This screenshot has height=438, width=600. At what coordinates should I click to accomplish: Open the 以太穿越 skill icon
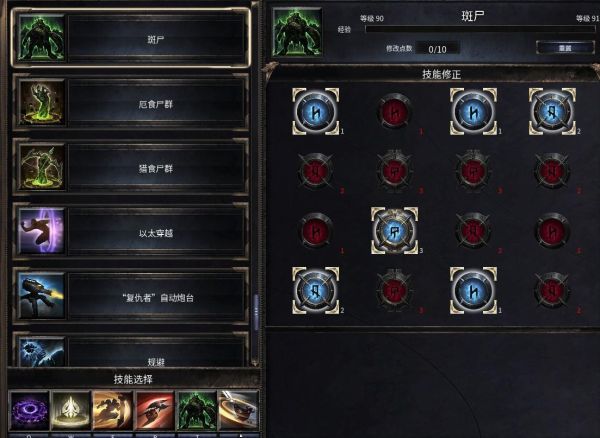point(41,231)
